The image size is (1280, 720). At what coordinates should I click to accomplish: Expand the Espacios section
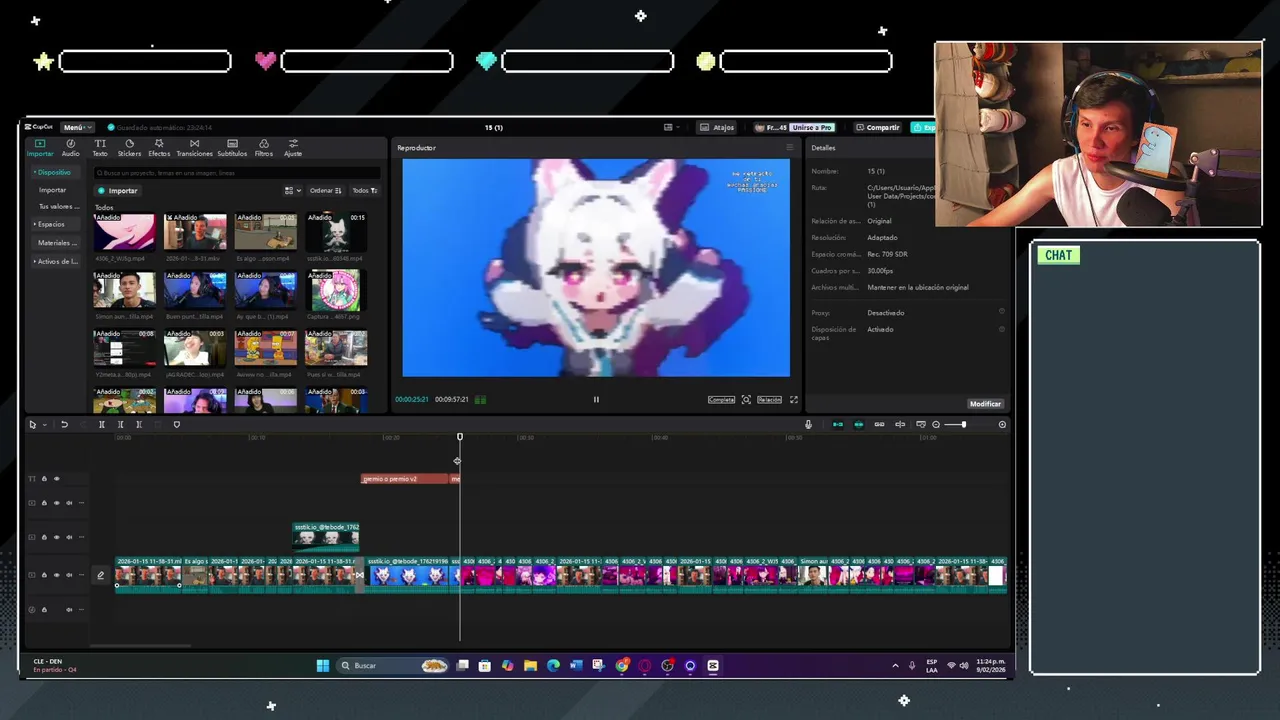click(50, 224)
